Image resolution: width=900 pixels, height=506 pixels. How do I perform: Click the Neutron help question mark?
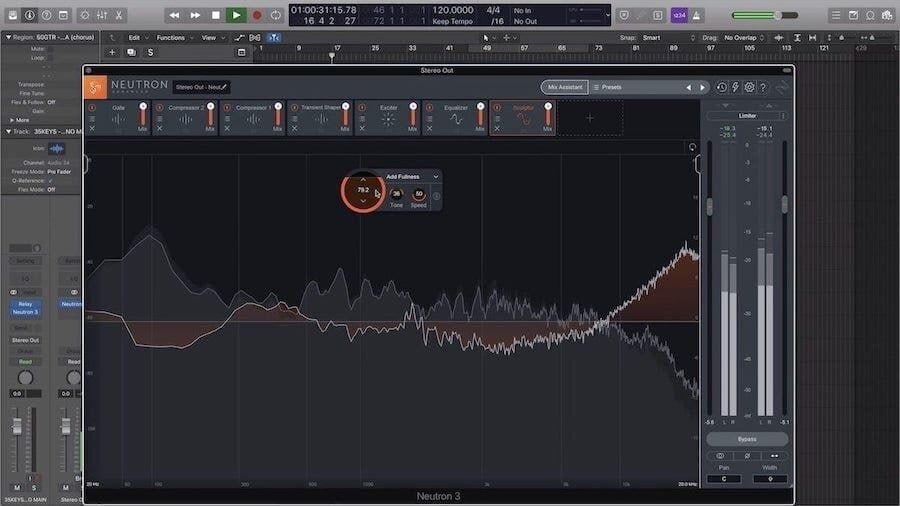coord(763,88)
